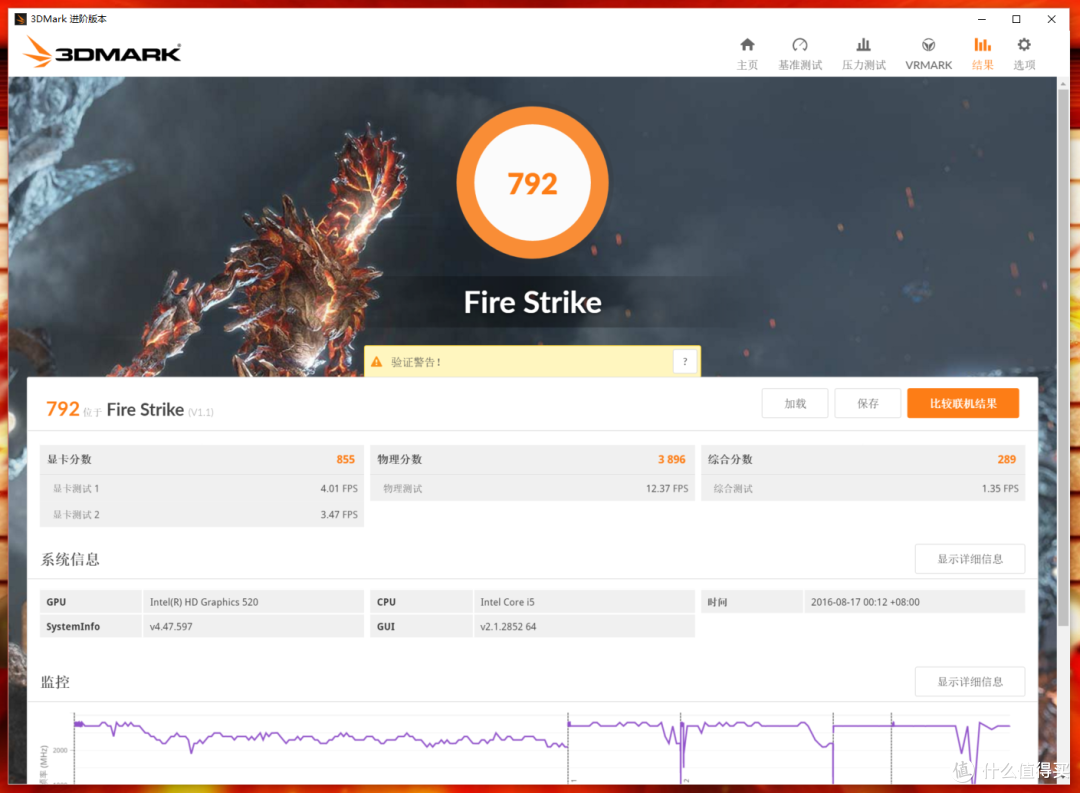The height and width of the screenshot is (793, 1080).
Task: Click GUI version v2.1.2852 64
Action: coord(508,627)
